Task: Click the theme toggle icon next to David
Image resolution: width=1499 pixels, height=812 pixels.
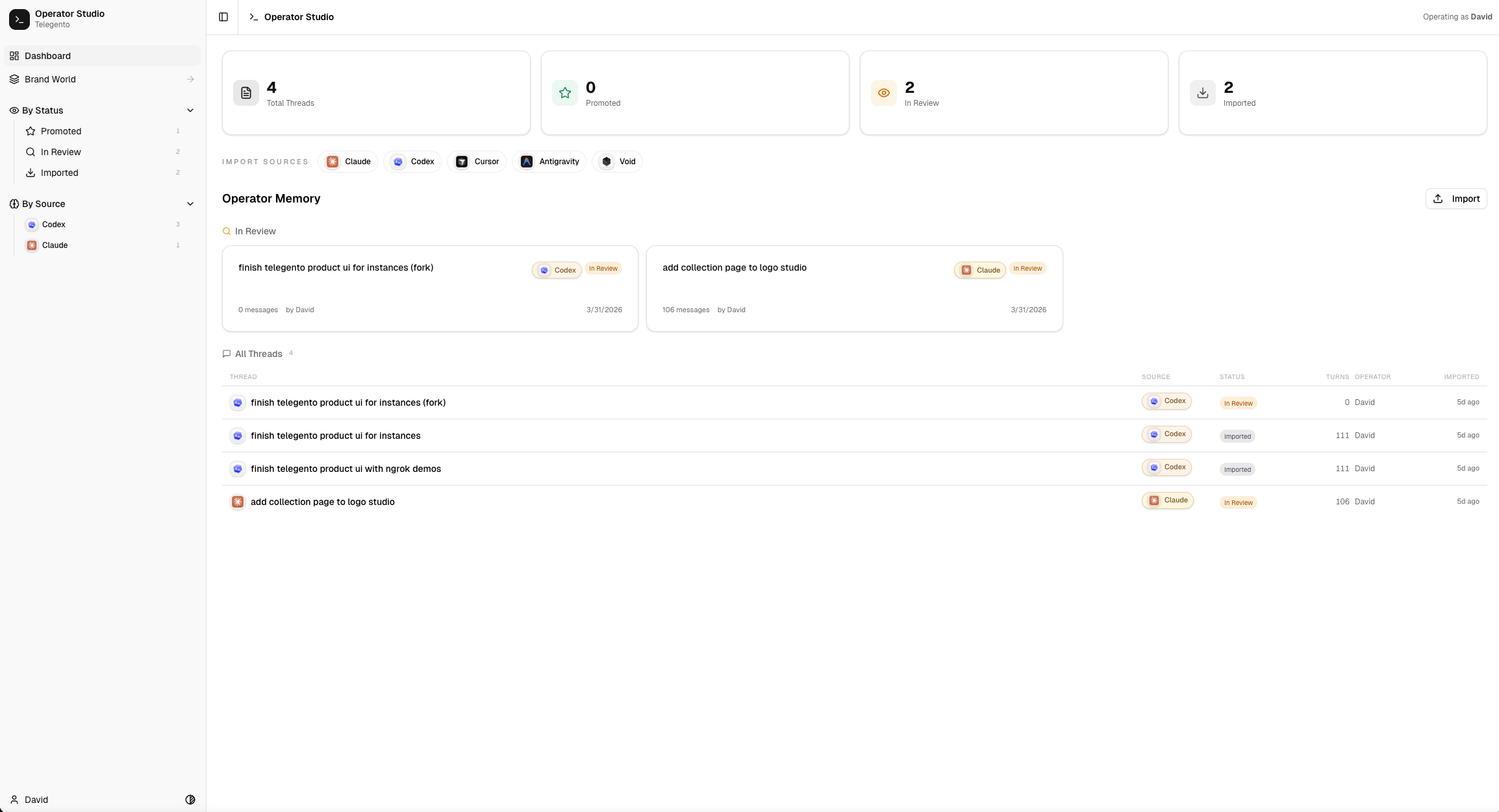Action: tap(190, 800)
